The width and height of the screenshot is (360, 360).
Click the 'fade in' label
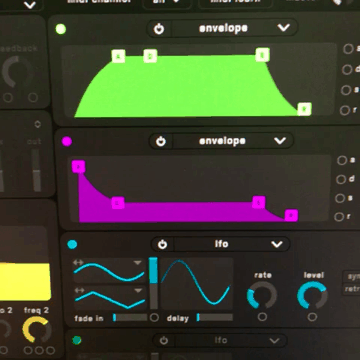click(89, 318)
